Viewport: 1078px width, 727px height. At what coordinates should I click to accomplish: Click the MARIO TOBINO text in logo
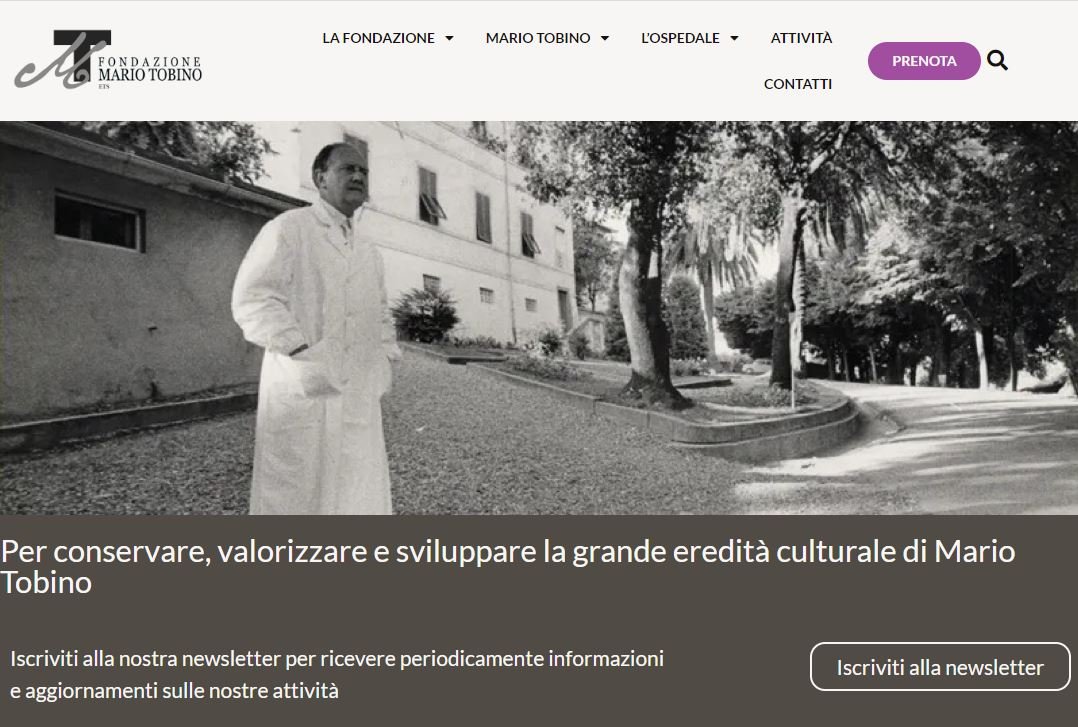(150, 75)
